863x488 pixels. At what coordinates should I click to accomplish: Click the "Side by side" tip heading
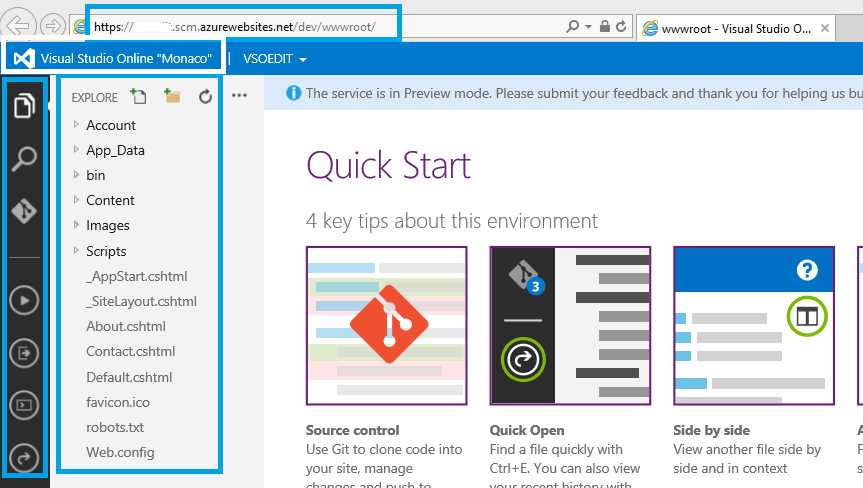711,430
